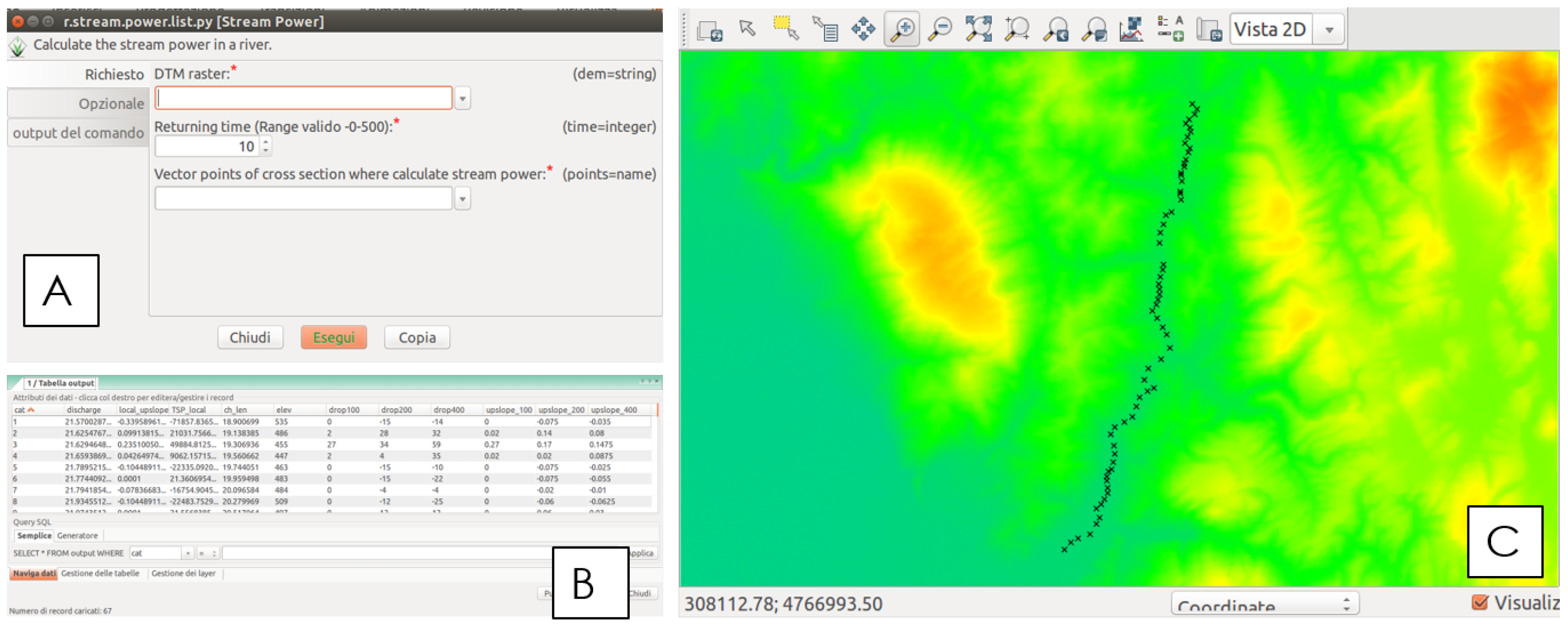
Task: Activate the Pan map tool
Action: 863,29
